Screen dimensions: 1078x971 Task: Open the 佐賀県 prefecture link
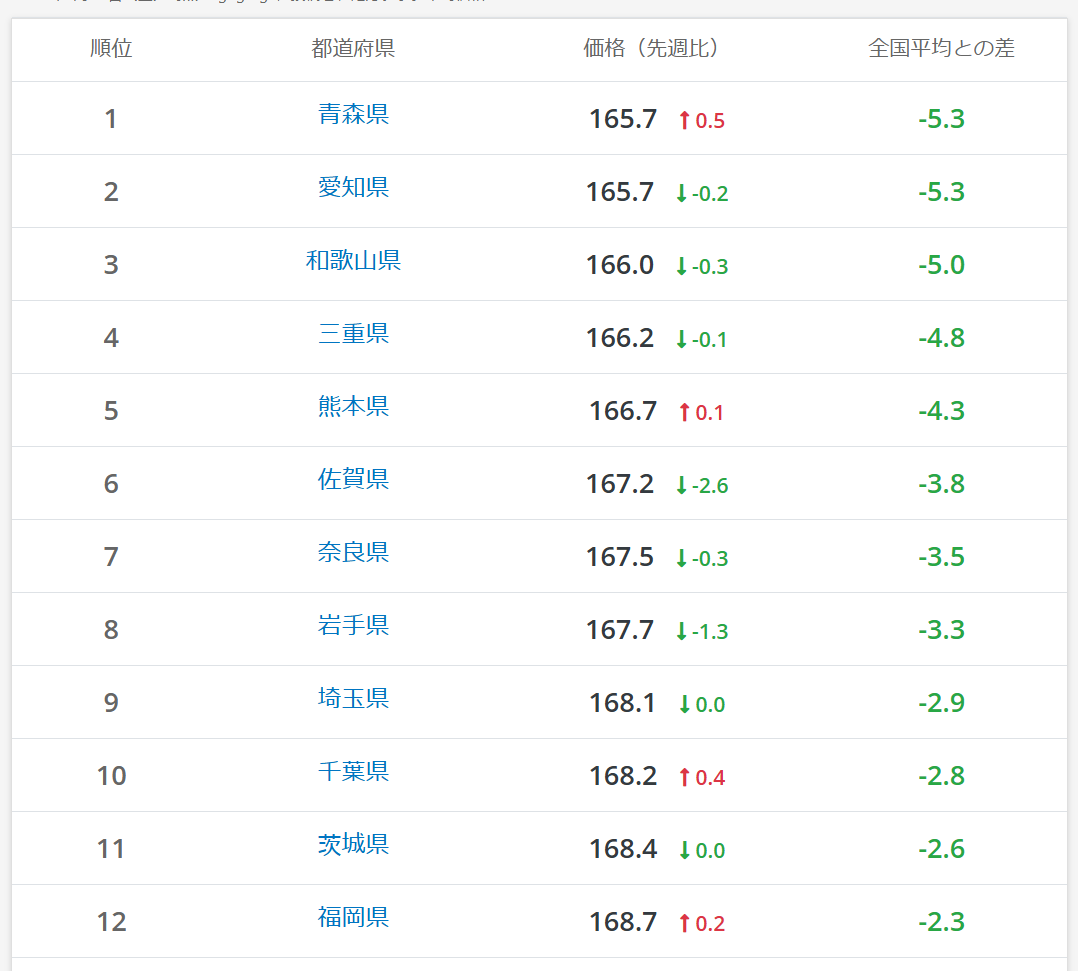[x=353, y=479]
